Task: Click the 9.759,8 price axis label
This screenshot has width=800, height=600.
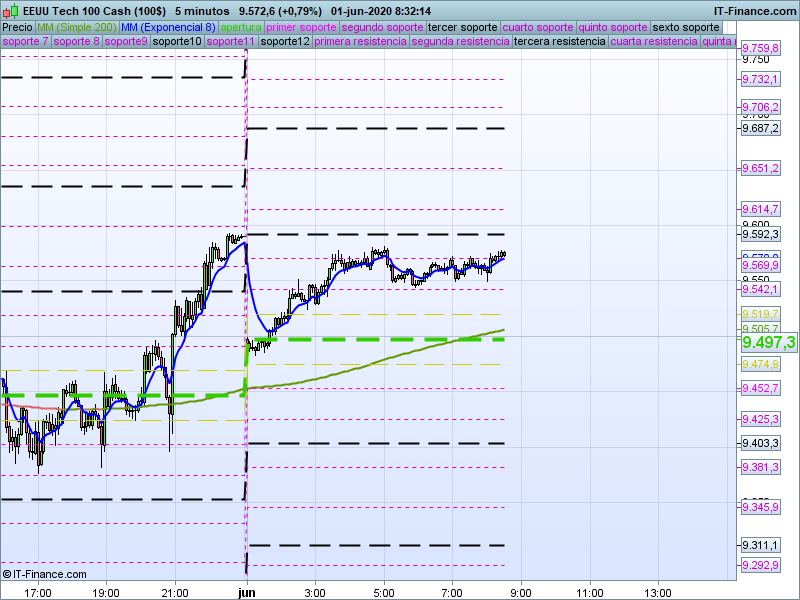Action: pos(760,48)
